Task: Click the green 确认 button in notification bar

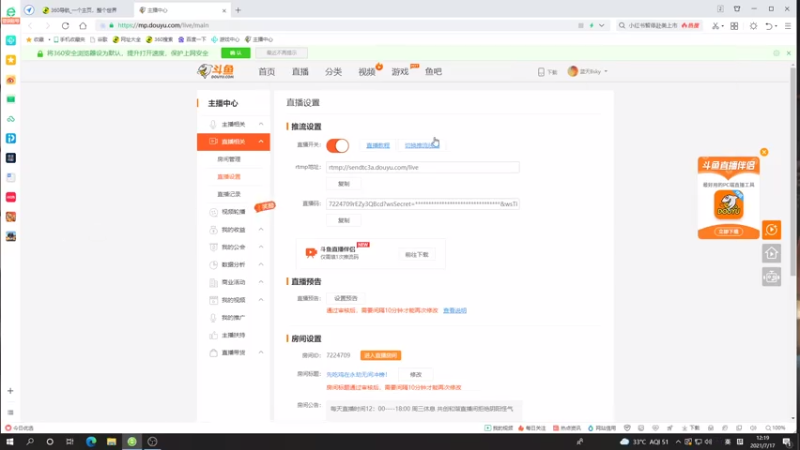Action: click(236, 53)
